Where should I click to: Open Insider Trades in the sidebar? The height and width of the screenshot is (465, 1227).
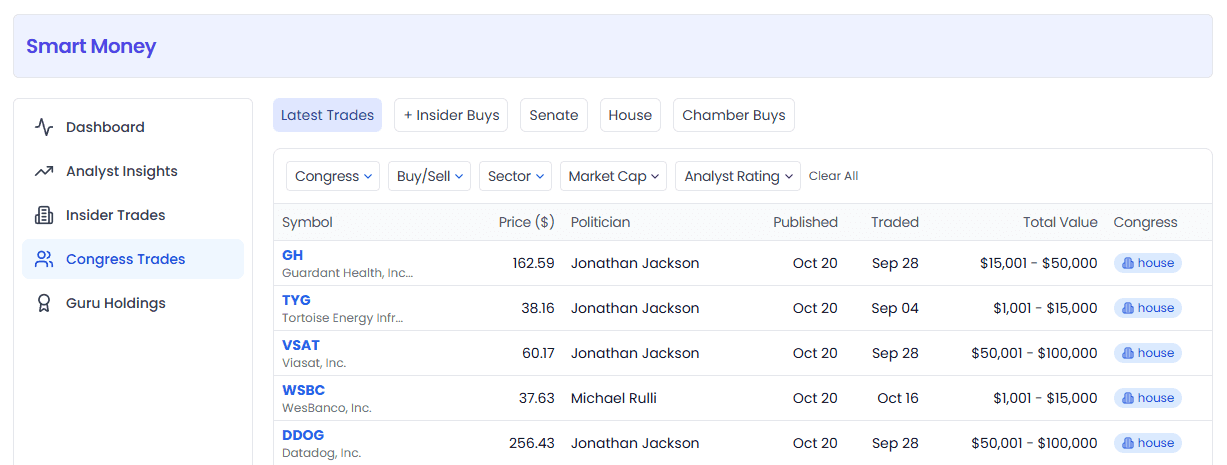pyautogui.click(x=133, y=215)
